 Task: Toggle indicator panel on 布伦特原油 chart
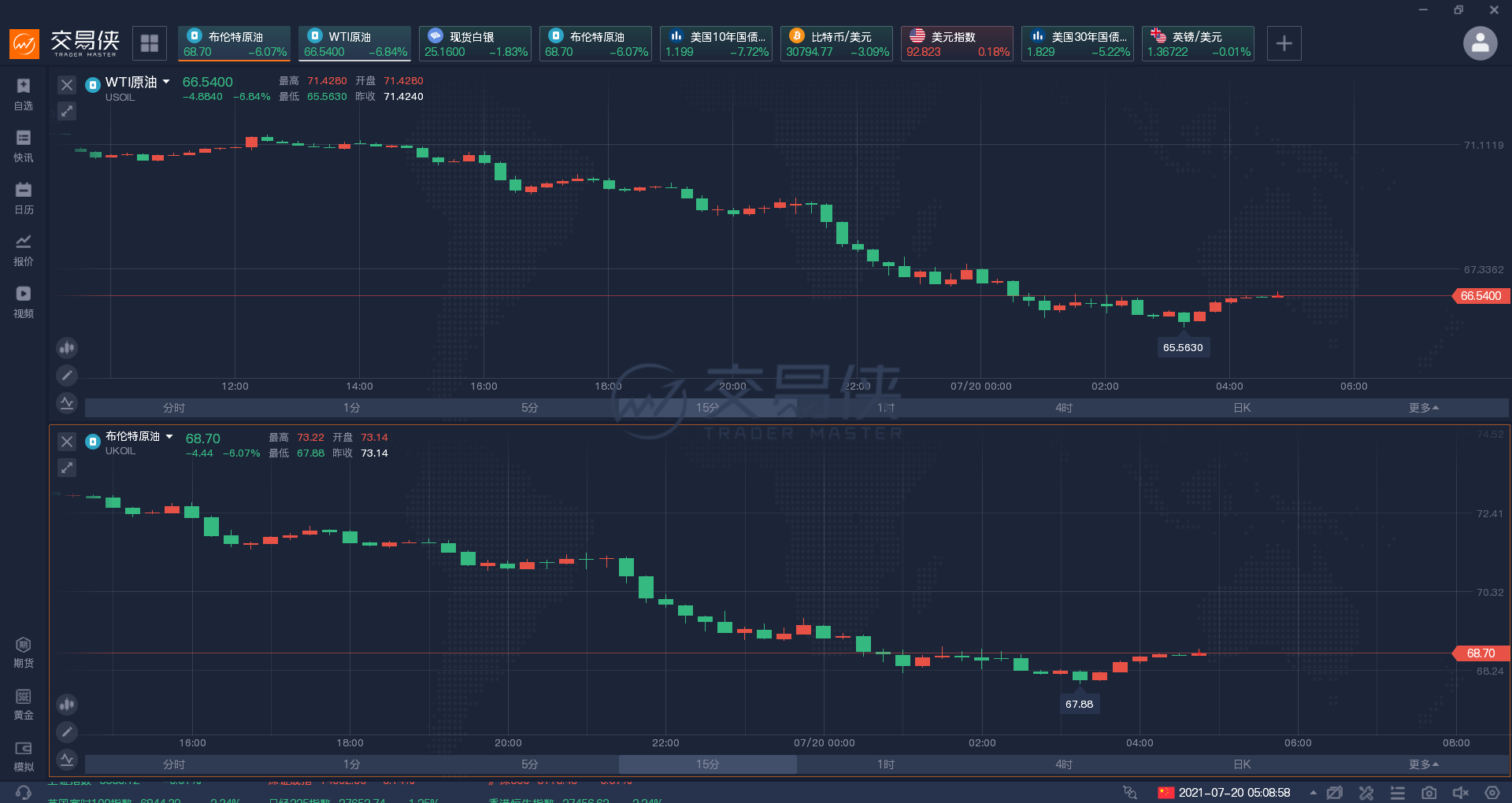click(x=67, y=760)
